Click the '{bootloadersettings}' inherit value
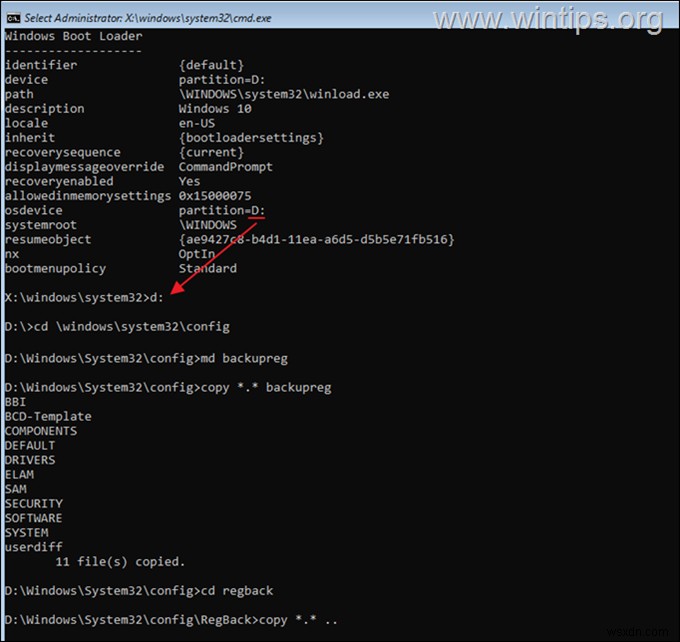This screenshot has height=642, width=680. [252, 138]
